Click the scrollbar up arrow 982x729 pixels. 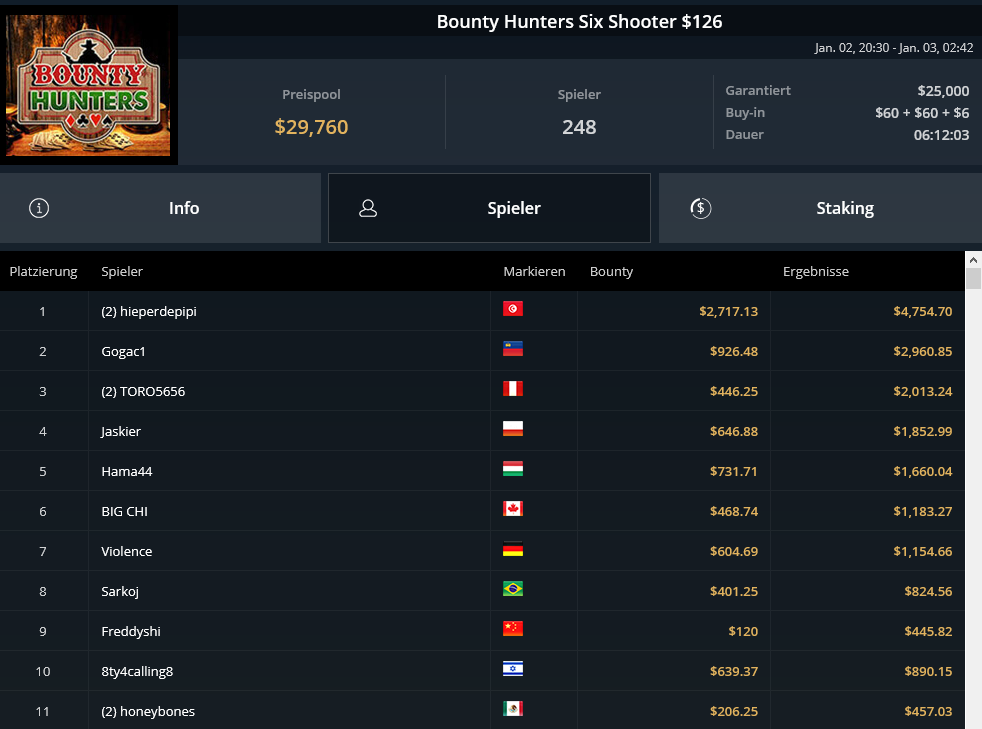point(973,259)
